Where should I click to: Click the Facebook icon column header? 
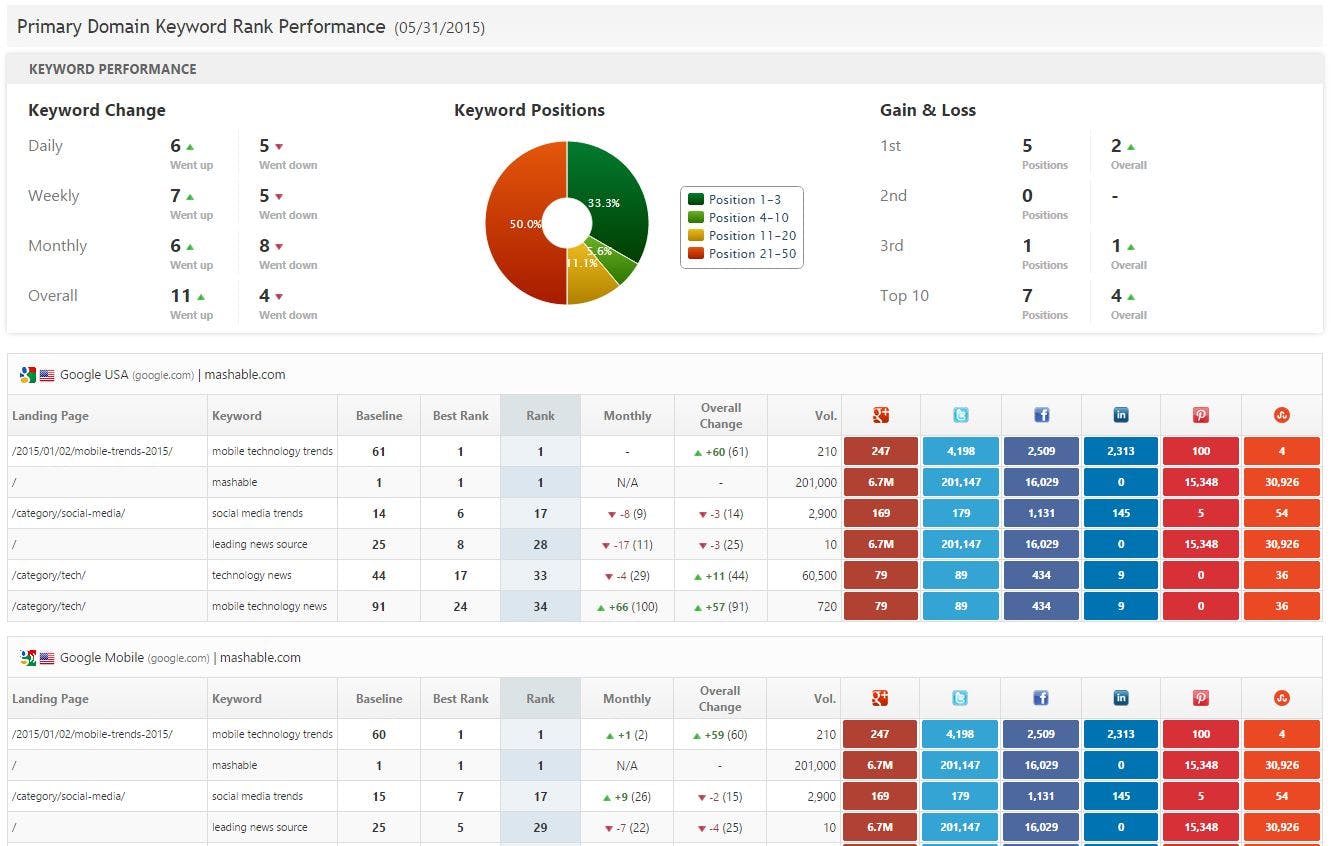click(1041, 414)
